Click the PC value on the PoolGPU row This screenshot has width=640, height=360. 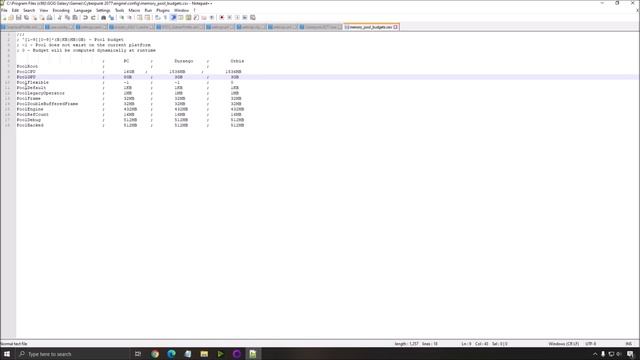pos(128,77)
